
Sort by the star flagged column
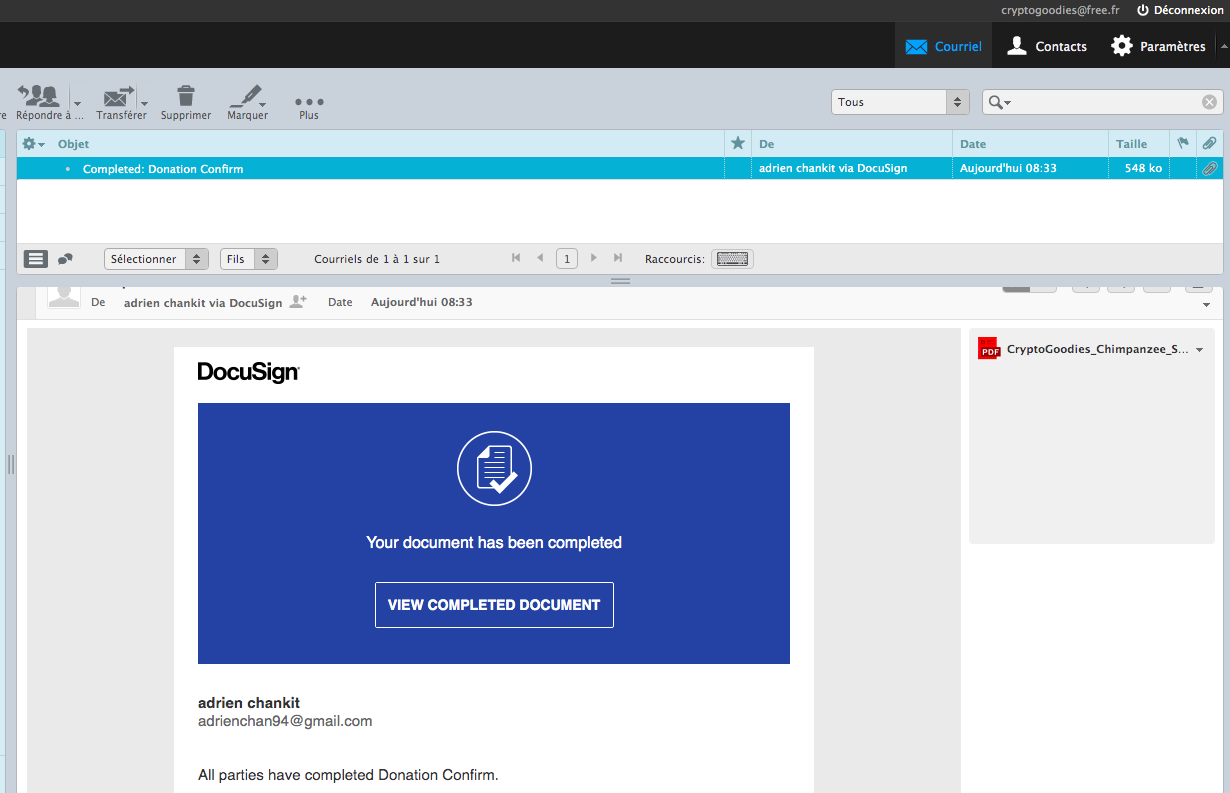coord(738,143)
